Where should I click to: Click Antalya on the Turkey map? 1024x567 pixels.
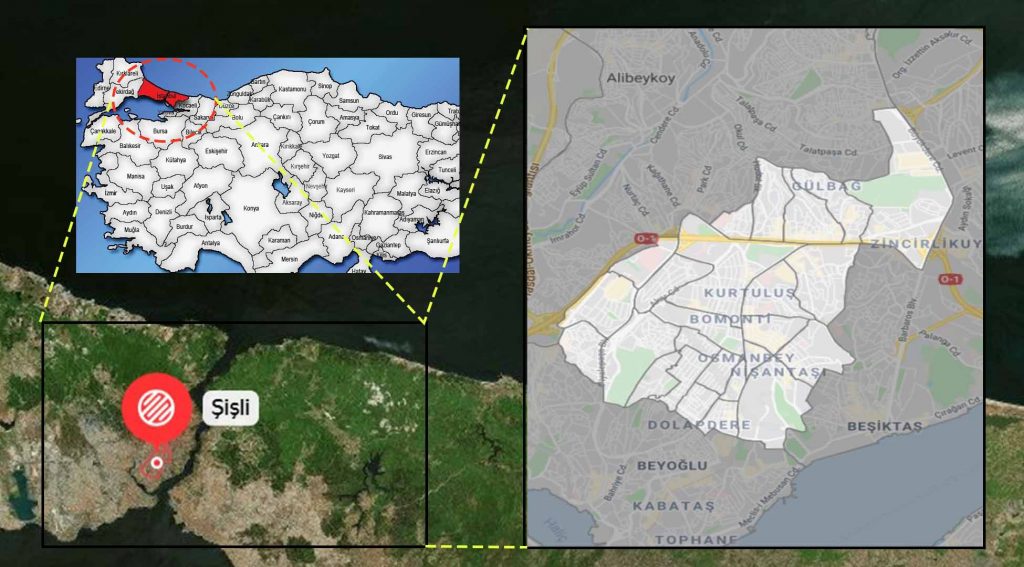click(x=210, y=243)
